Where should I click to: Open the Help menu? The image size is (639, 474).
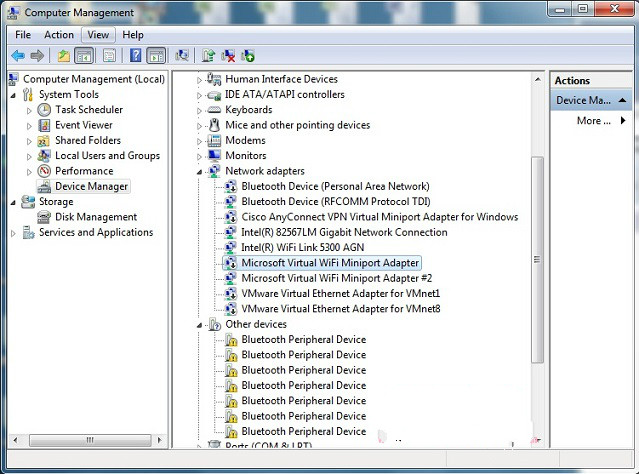(133, 35)
